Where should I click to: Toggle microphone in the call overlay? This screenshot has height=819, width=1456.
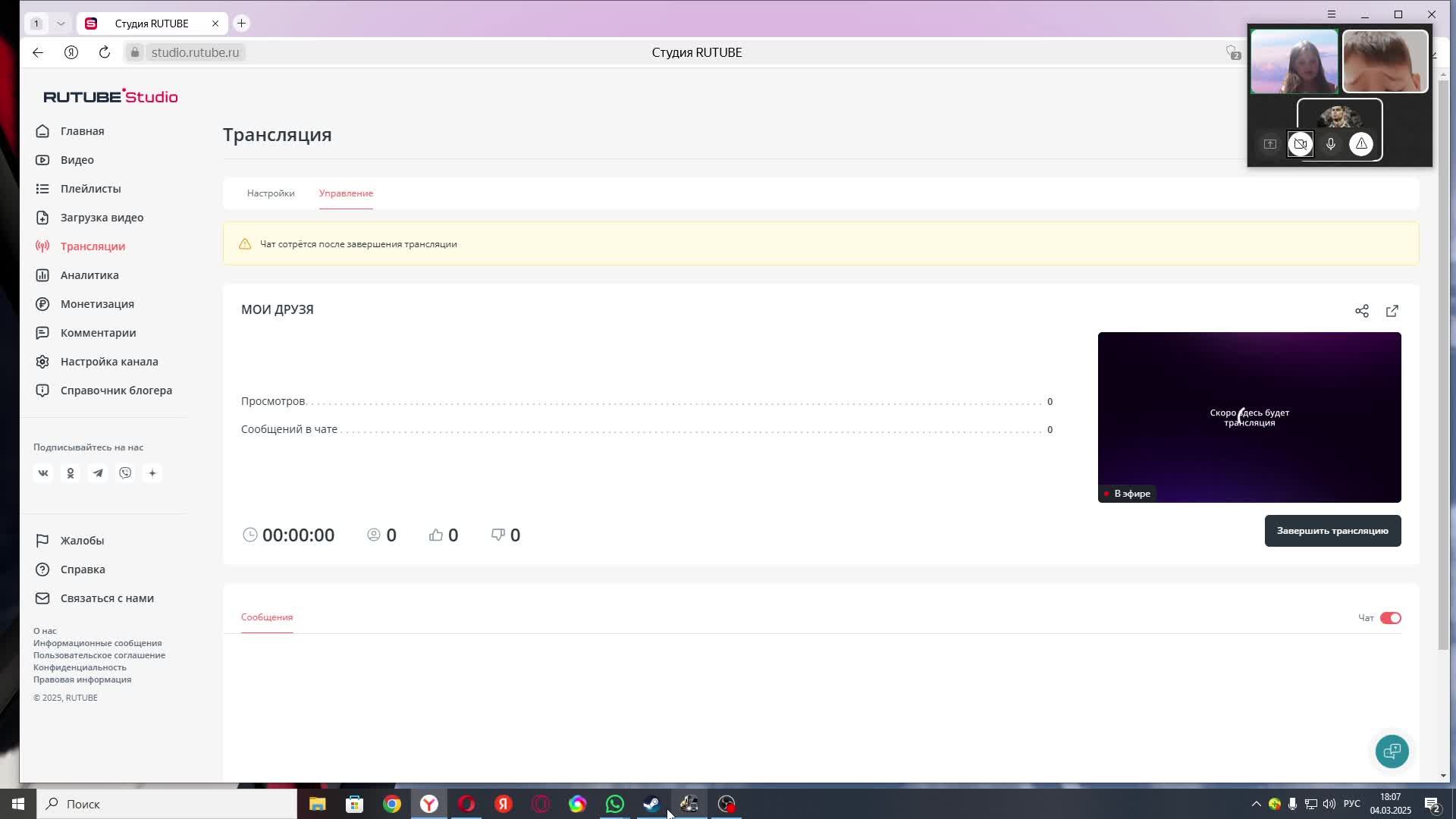[x=1331, y=144]
